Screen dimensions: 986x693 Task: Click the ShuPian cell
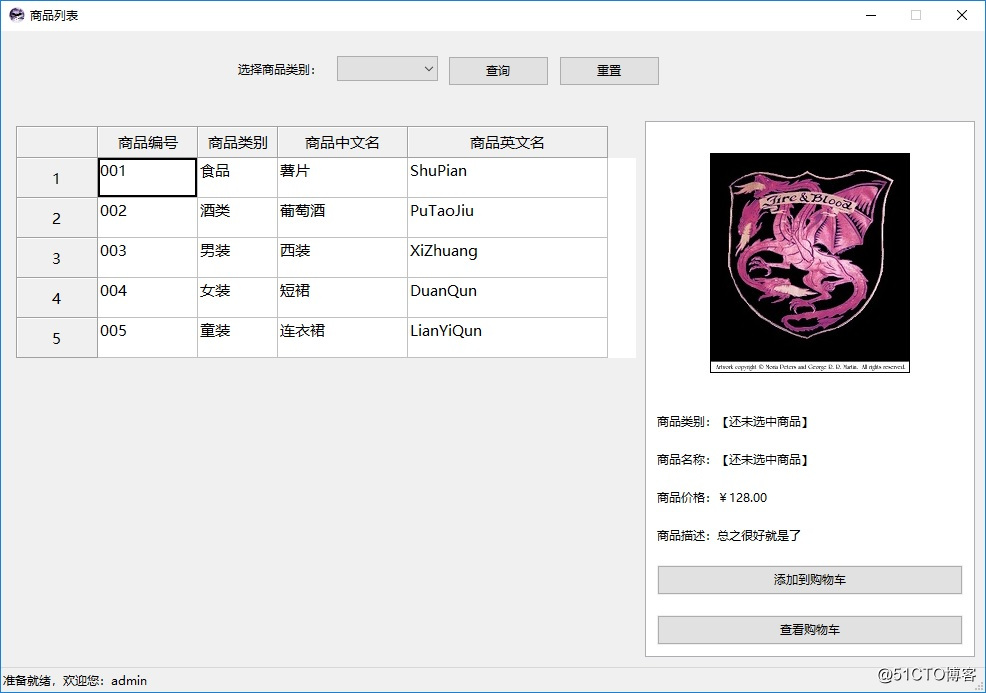(x=507, y=177)
